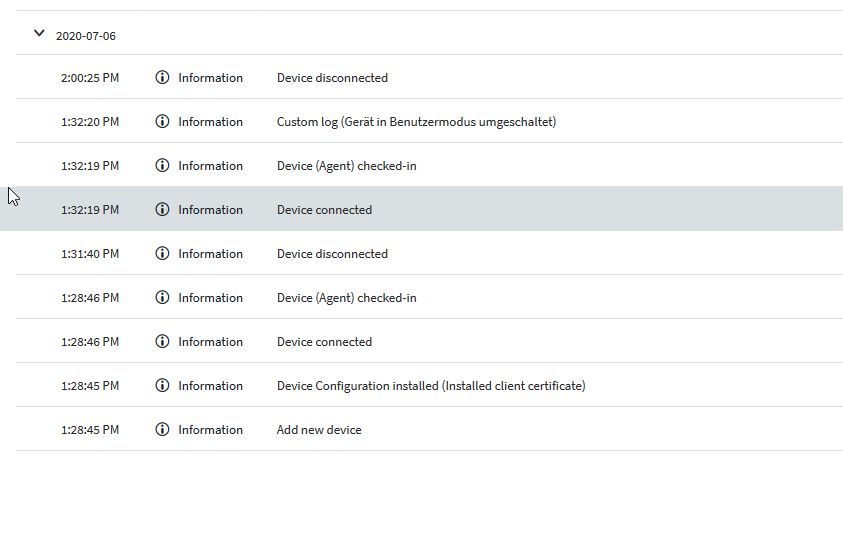Select Device (Agent) checked-in at 1:28:46 PM

coord(346,298)
